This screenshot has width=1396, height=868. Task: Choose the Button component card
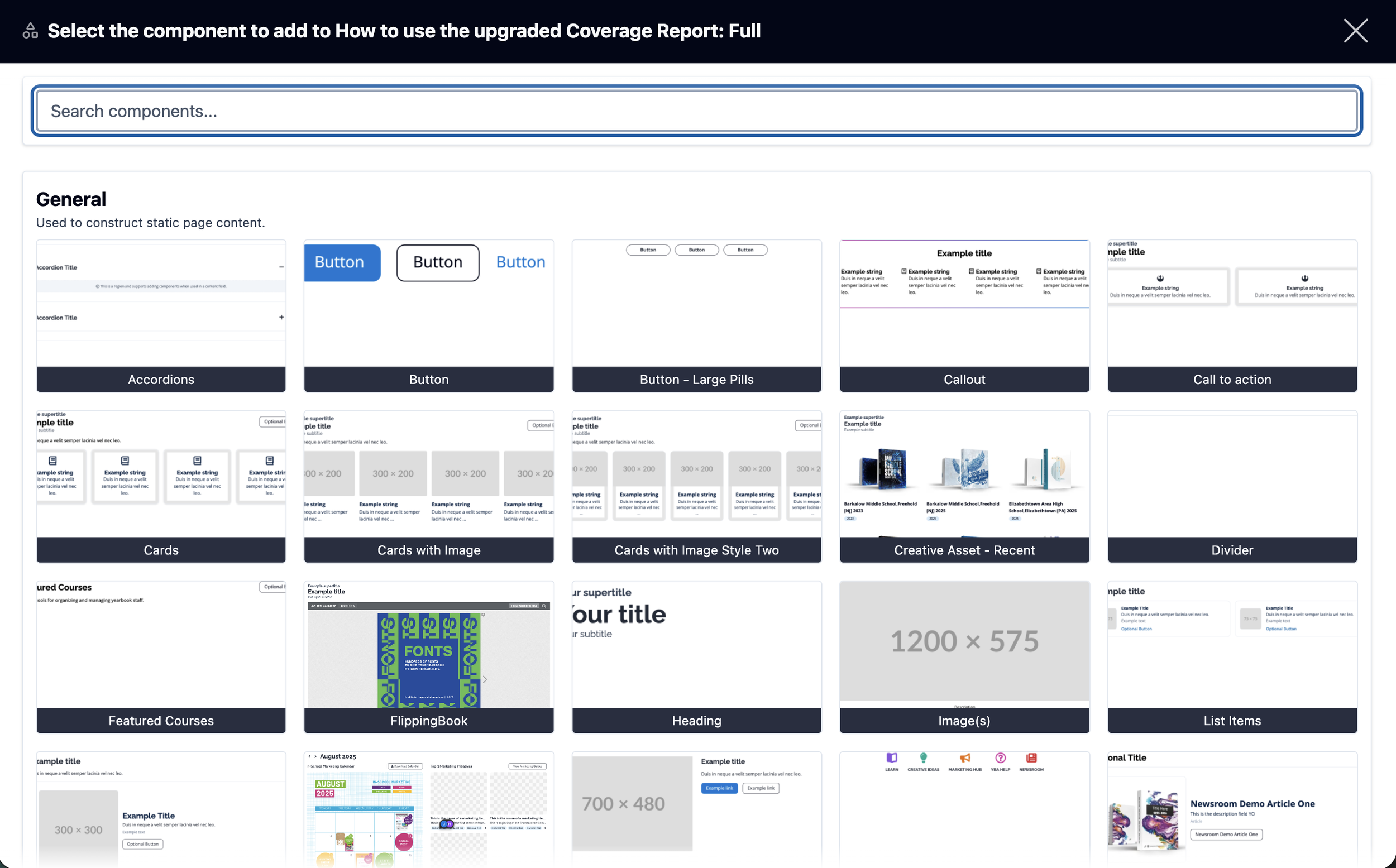tap(429, 316)
